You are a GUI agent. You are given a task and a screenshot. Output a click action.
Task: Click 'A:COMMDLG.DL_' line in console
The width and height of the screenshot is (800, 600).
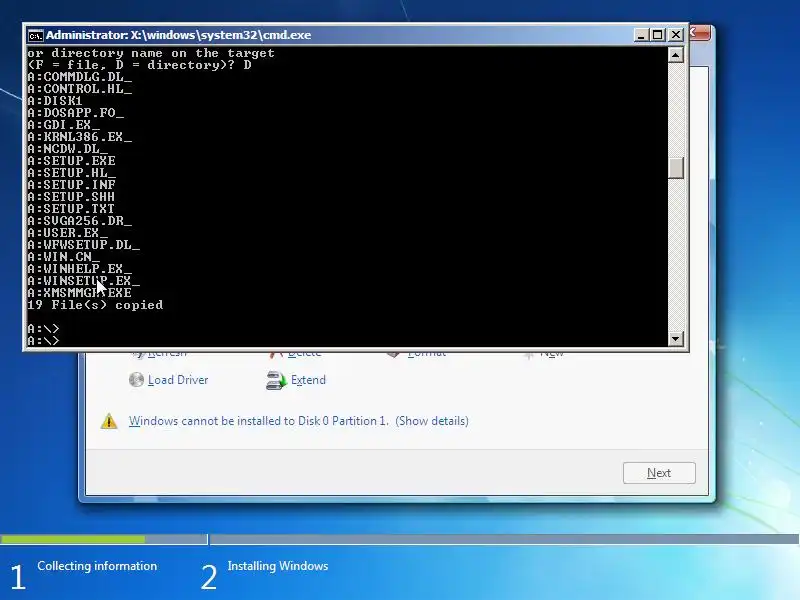[80, 77]
